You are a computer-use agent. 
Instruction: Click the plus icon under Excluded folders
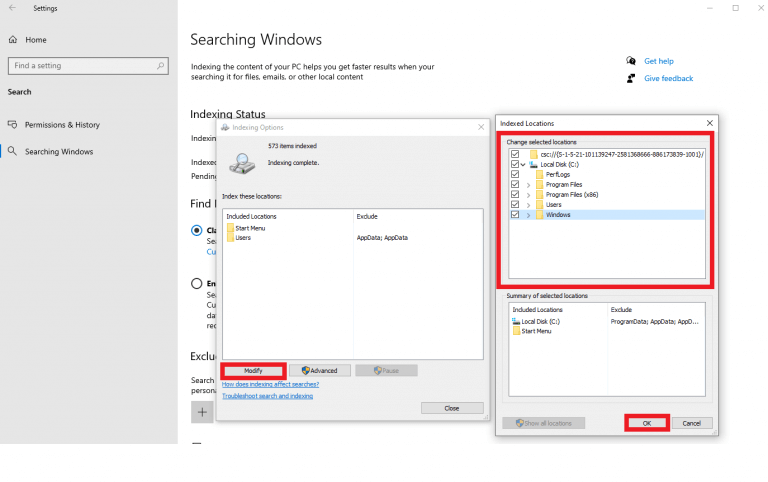202,412
